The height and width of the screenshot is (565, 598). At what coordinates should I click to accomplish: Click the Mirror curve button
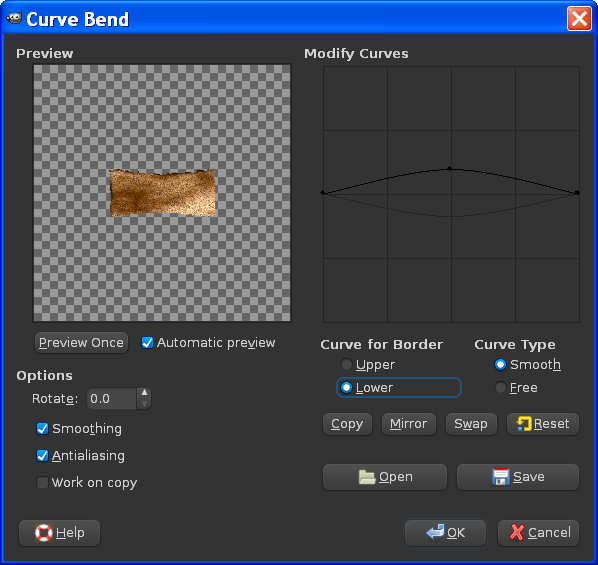[408, 424]
